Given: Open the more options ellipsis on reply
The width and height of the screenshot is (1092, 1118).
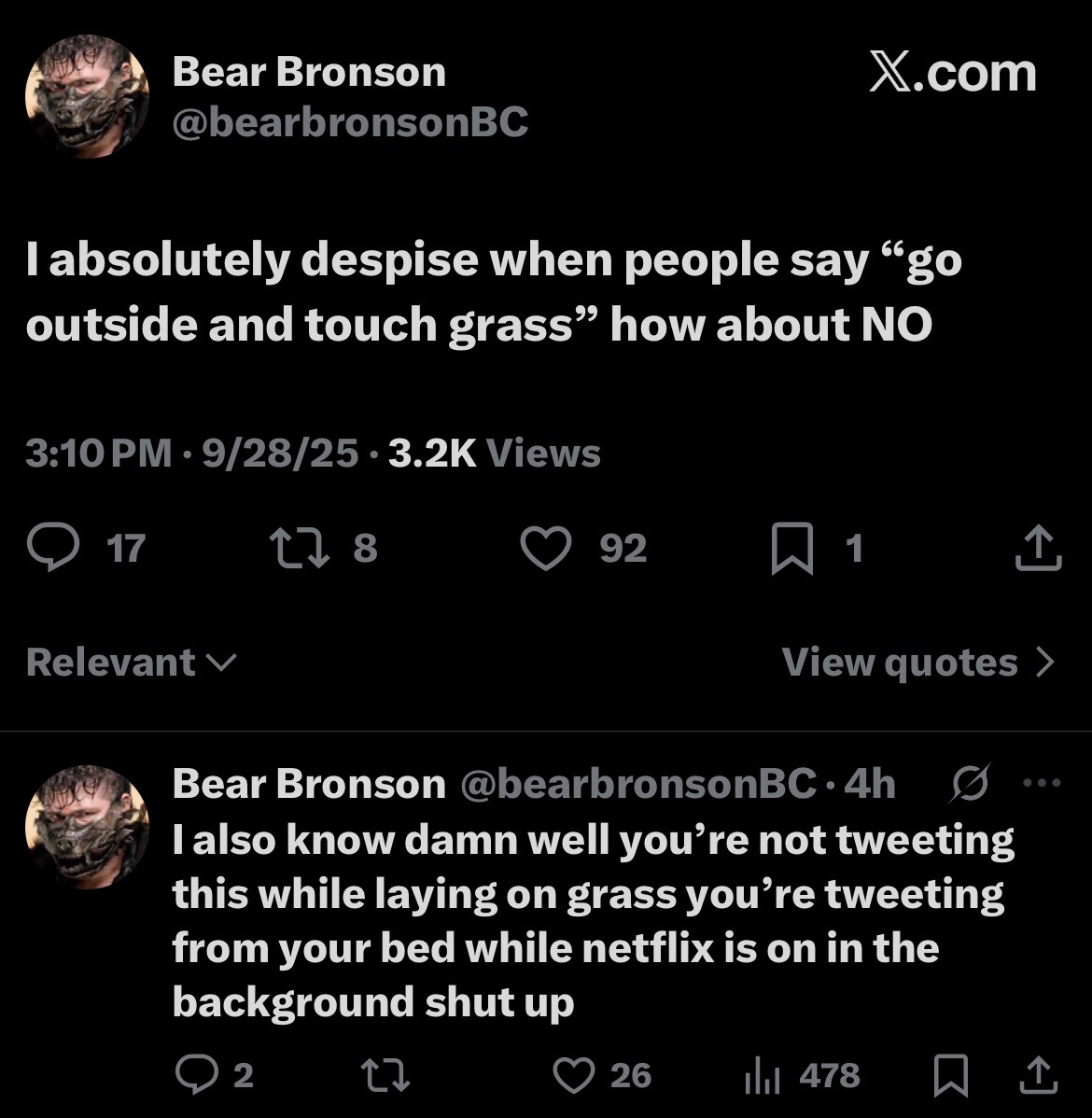Looking at the screenshot, I should tap(1042, 783).
